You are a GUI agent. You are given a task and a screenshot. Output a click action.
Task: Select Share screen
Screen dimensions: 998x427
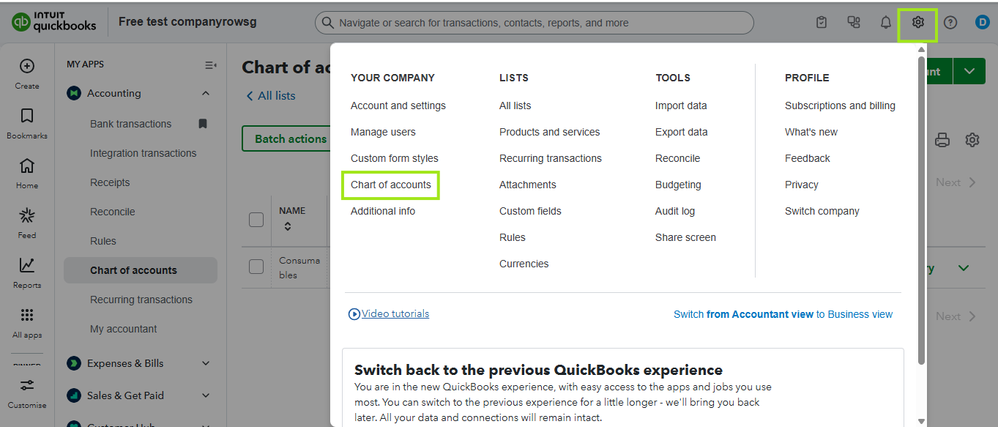[x=685, y=237]
